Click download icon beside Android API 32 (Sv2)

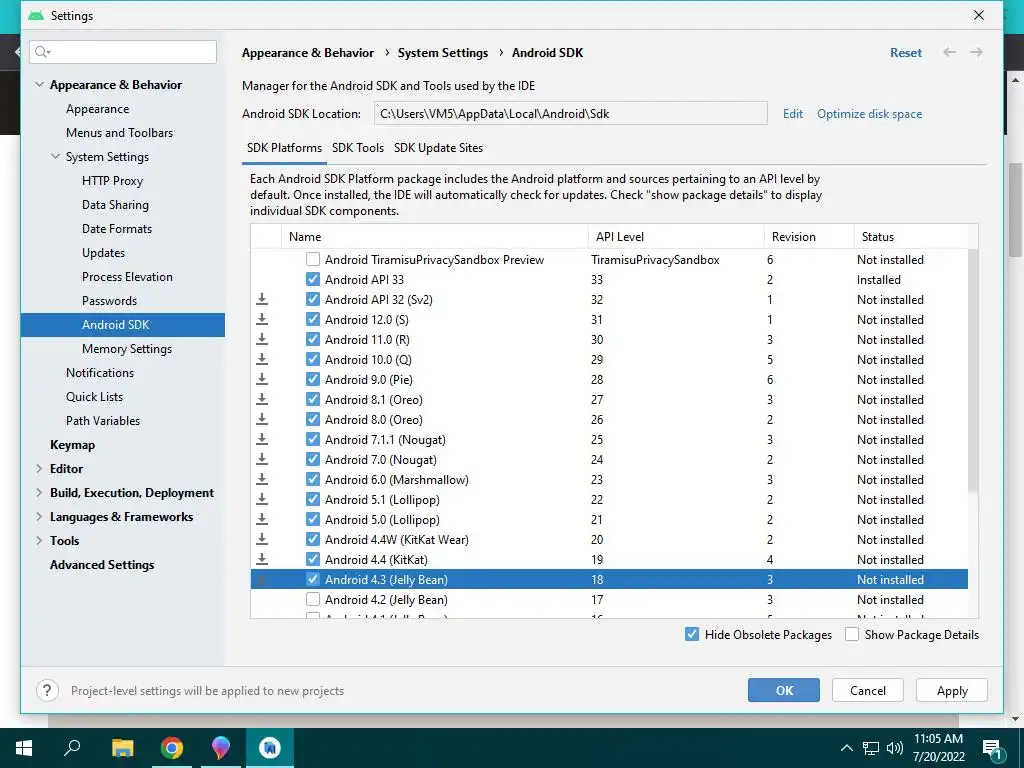coord(262,299)
